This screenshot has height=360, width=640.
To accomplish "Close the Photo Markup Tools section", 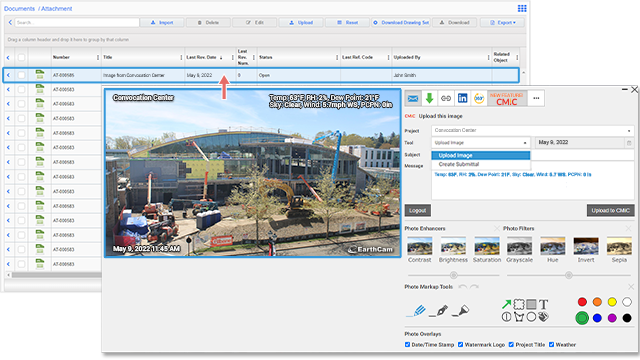I will tap(631, 287).
